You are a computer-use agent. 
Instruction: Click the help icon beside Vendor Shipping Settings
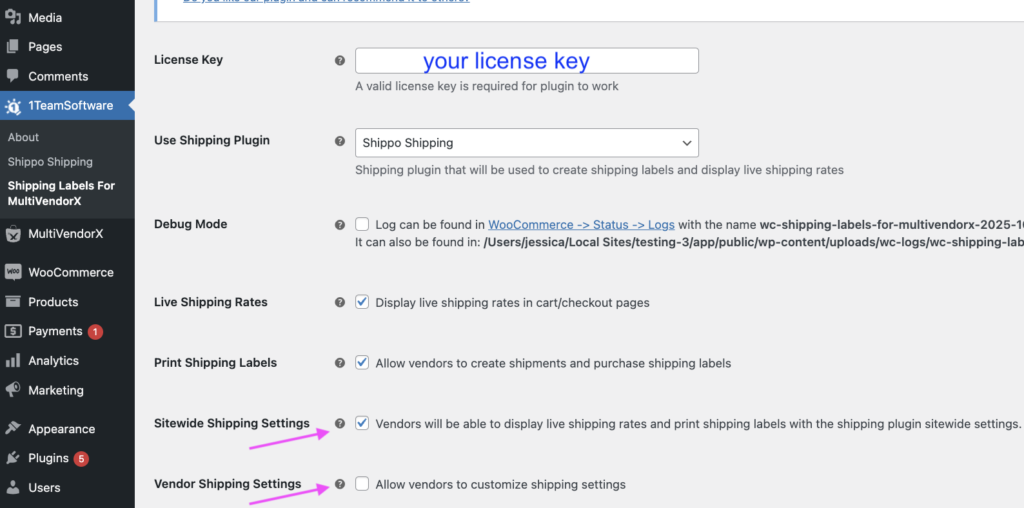(x=340, y=485)
